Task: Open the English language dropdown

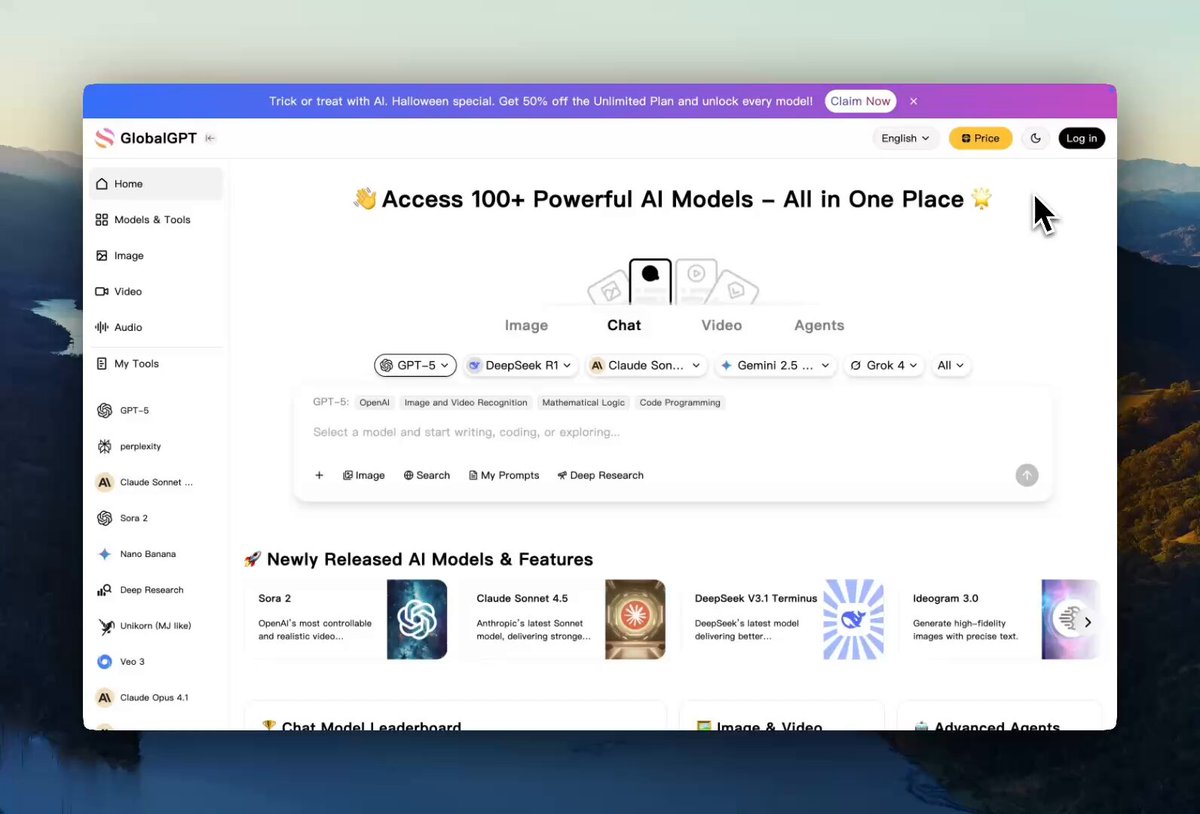Action: tap(905, 138)
